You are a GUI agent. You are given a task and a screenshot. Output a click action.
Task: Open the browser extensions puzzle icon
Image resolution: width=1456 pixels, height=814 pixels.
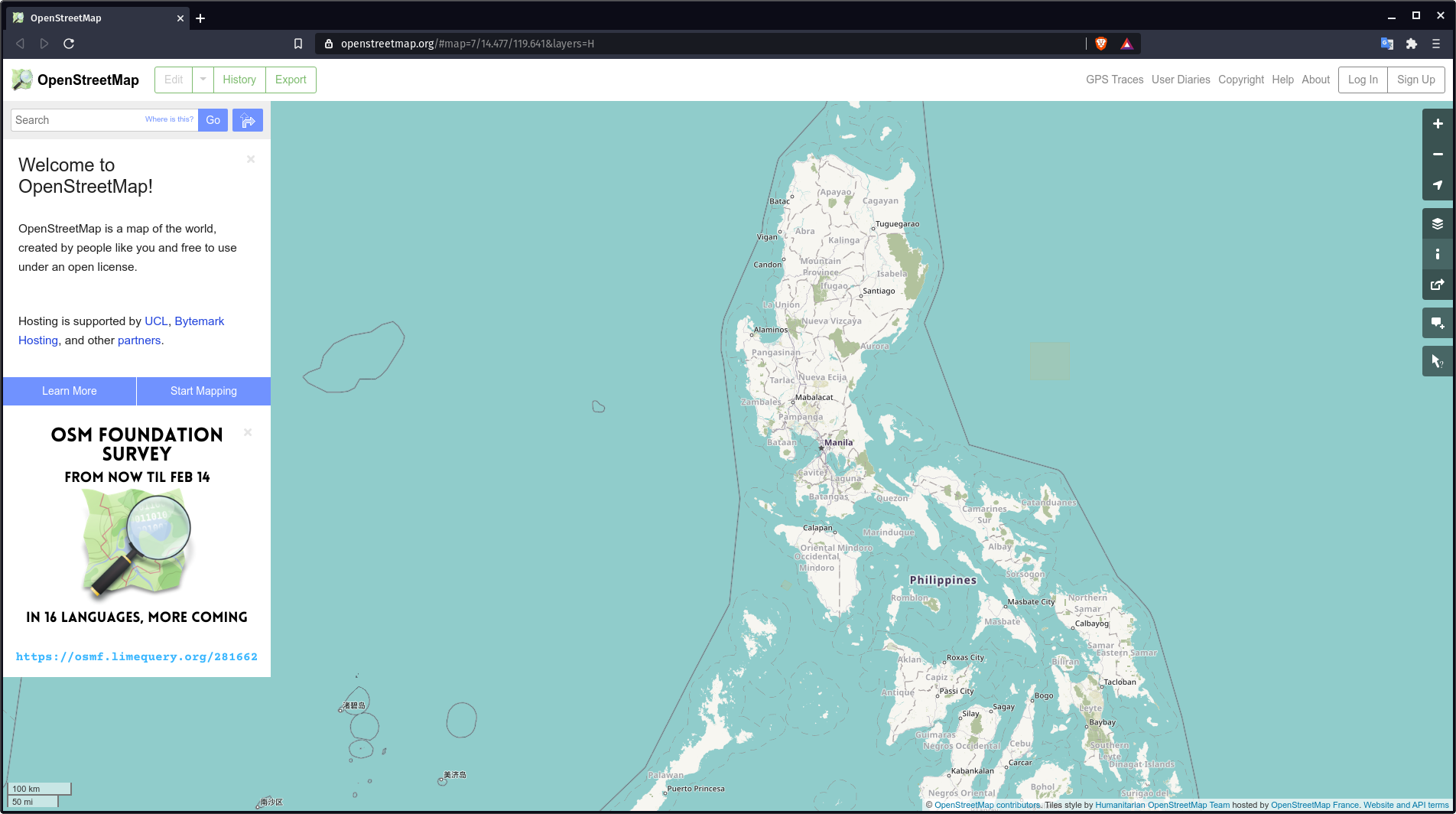[x=1412, y=44]
